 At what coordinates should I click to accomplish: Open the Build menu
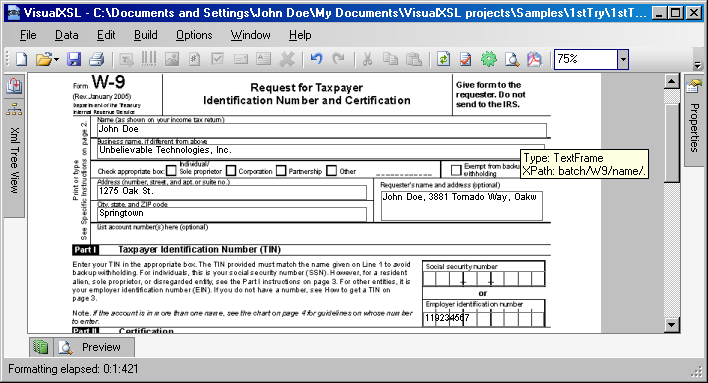(145, 35)
